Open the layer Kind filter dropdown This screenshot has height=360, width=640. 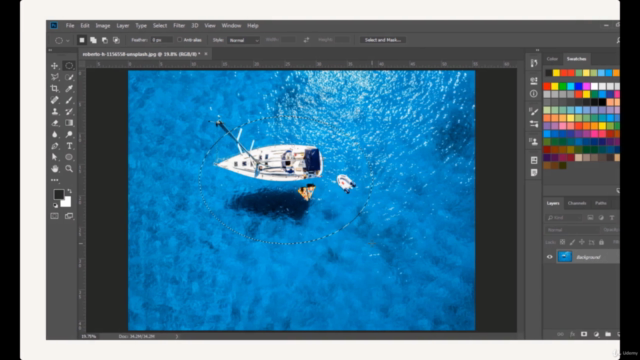point(564,218)
